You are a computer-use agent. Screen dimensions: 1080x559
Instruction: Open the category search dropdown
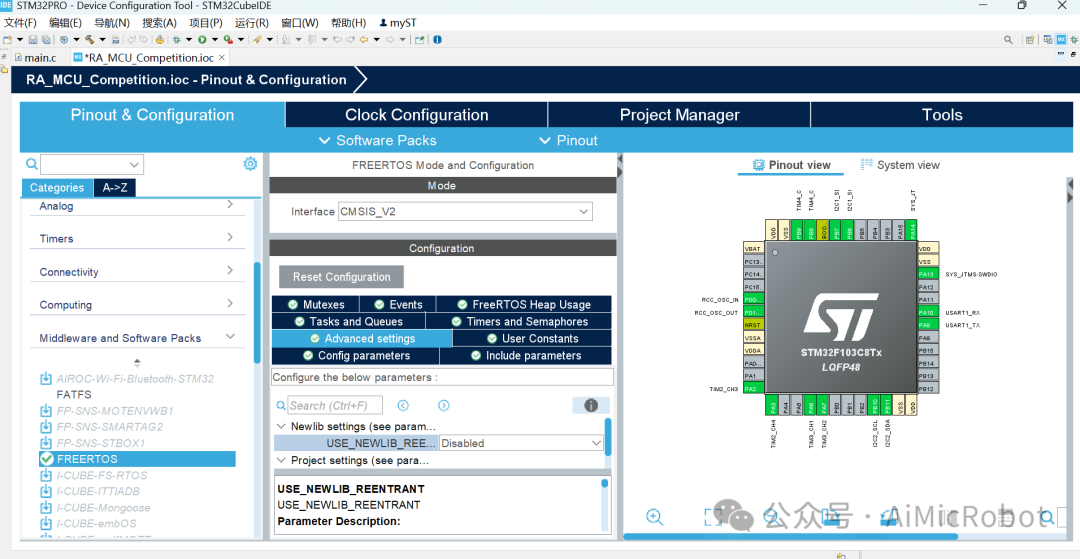134,165
